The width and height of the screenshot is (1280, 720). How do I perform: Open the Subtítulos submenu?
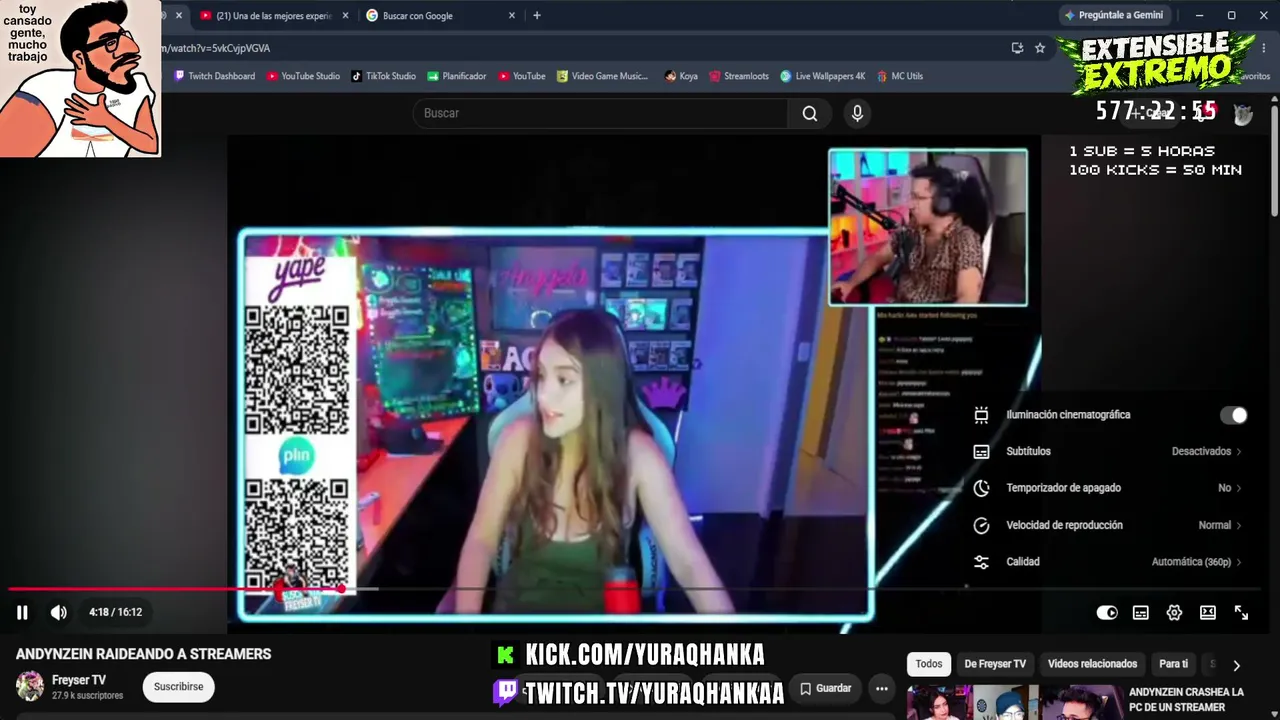click(x=1110, y=451)
